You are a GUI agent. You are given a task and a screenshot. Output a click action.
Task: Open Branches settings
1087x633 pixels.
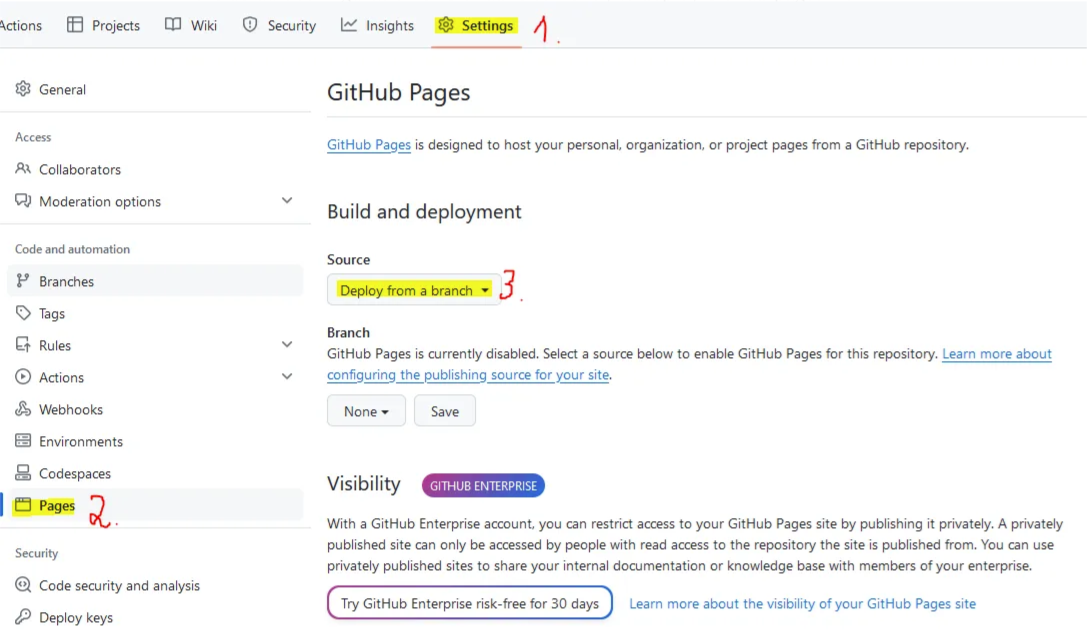pyautogui.click(x=67, y=281)
